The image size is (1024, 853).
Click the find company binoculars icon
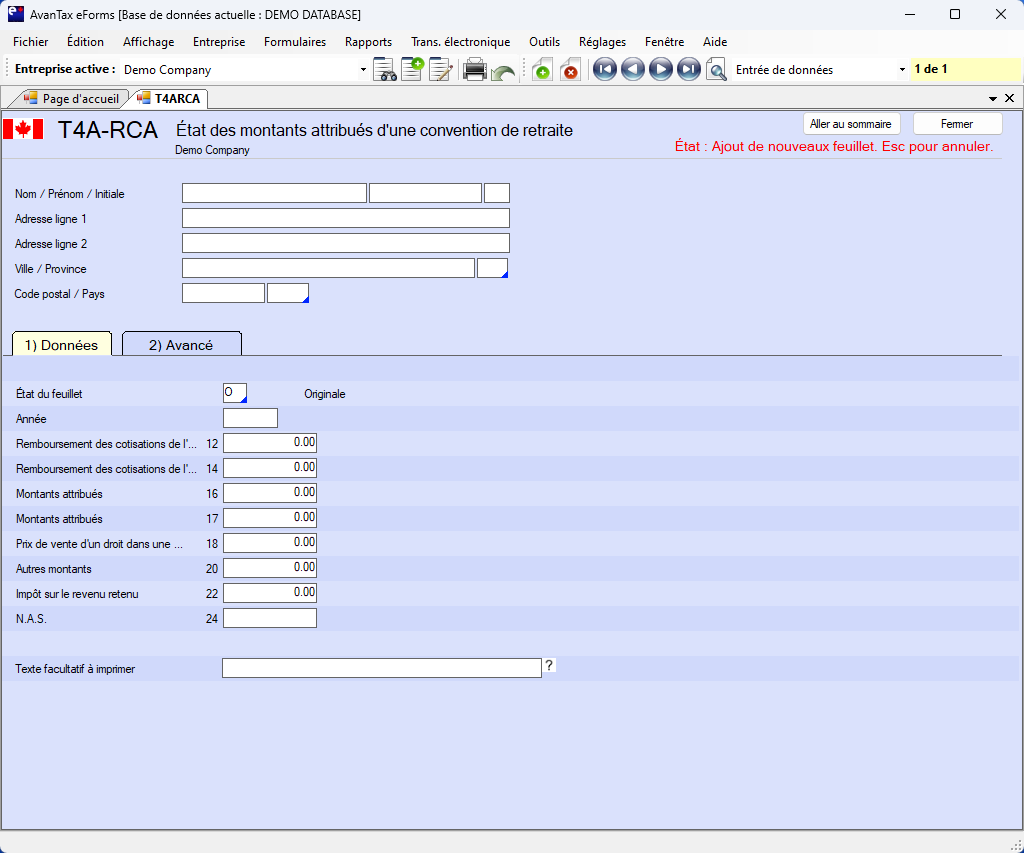385,70
